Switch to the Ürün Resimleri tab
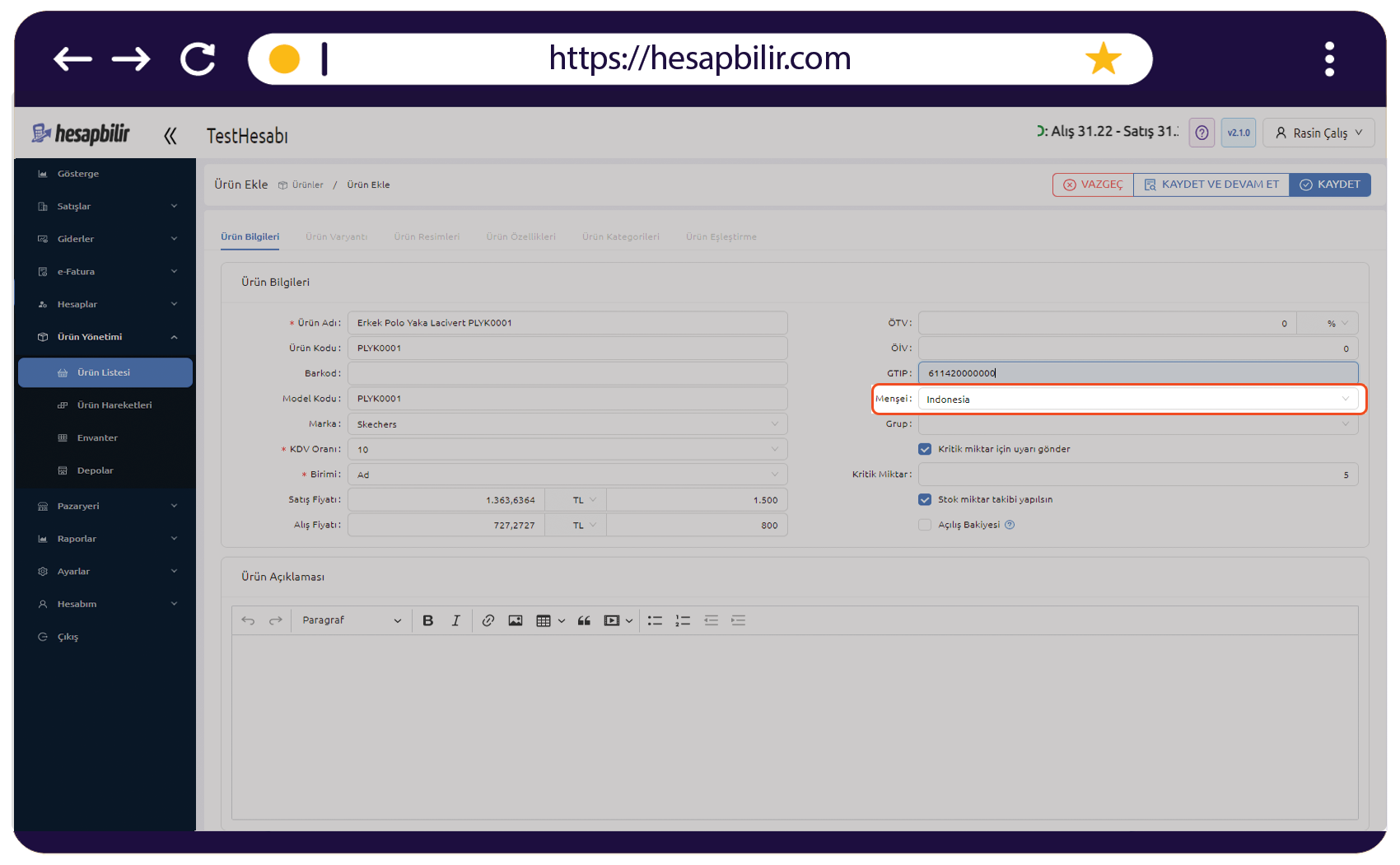1400x865 pixels. pos(427,237)
